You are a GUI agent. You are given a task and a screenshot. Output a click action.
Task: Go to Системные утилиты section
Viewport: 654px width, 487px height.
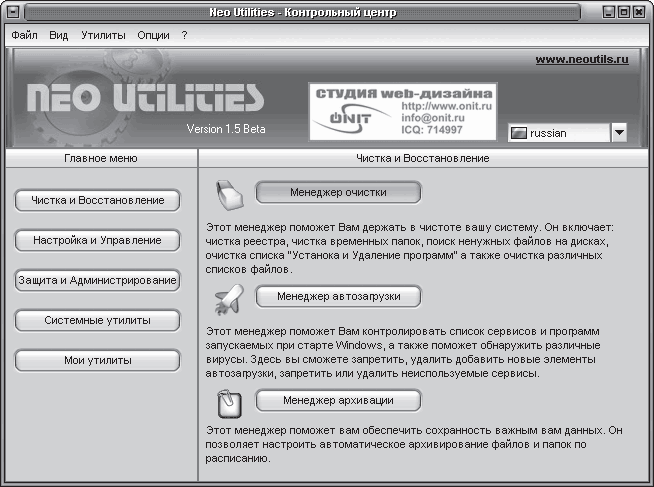click(x=98, y=321)
